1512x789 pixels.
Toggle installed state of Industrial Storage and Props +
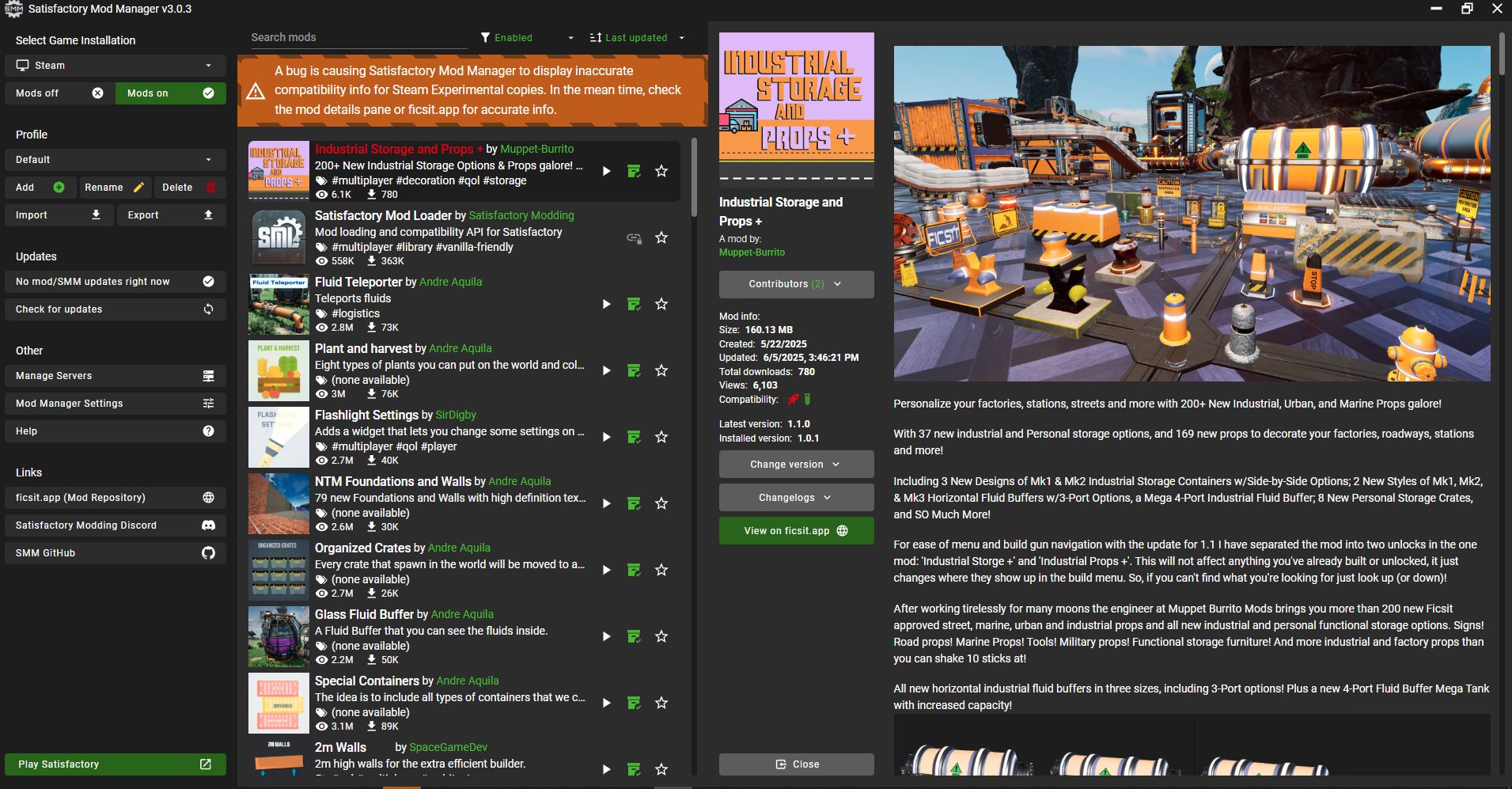(x=634, y=171)
